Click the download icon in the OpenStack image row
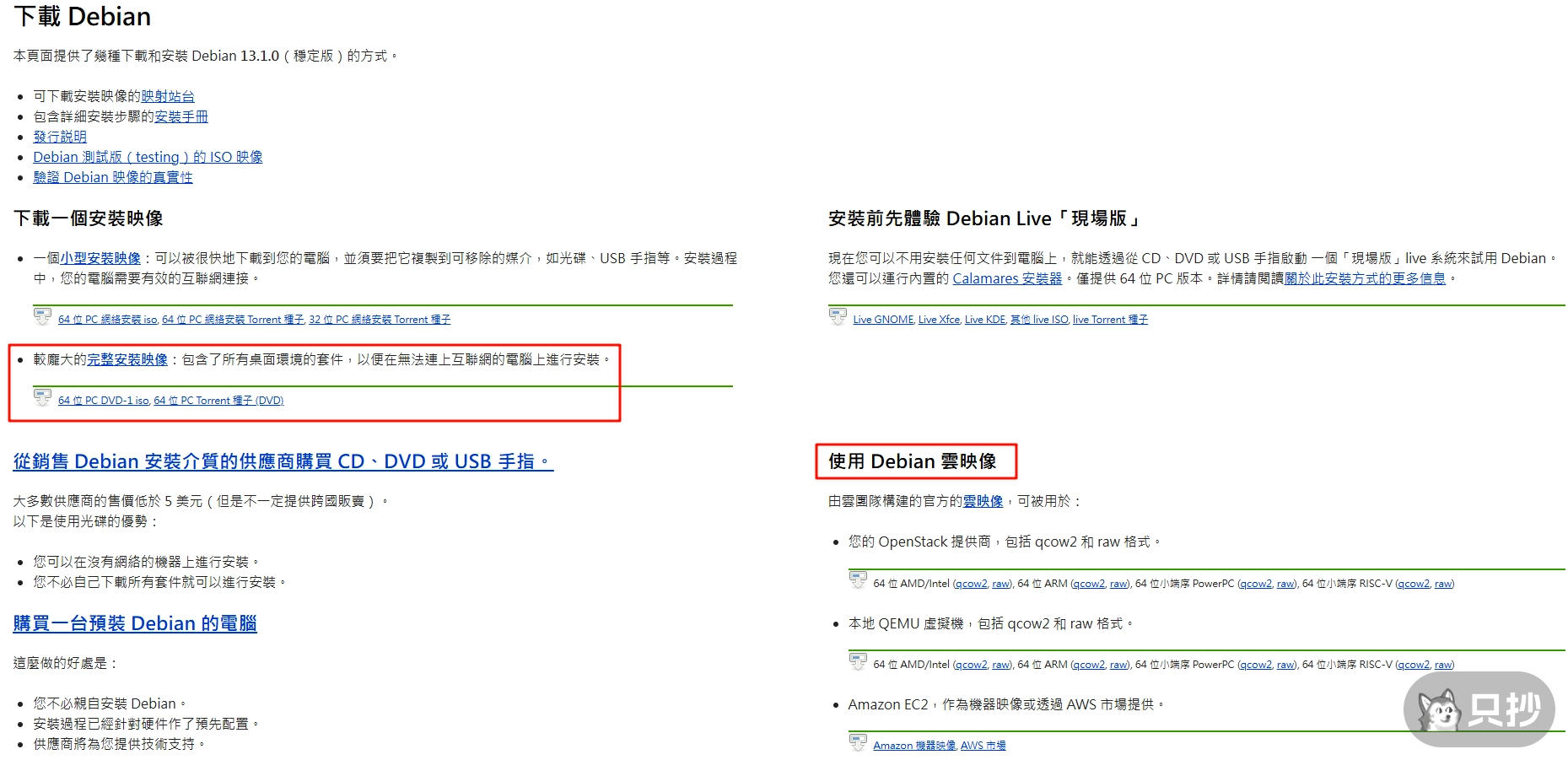1568x760 pixels. pyautogui.click(x=859, y=580)
